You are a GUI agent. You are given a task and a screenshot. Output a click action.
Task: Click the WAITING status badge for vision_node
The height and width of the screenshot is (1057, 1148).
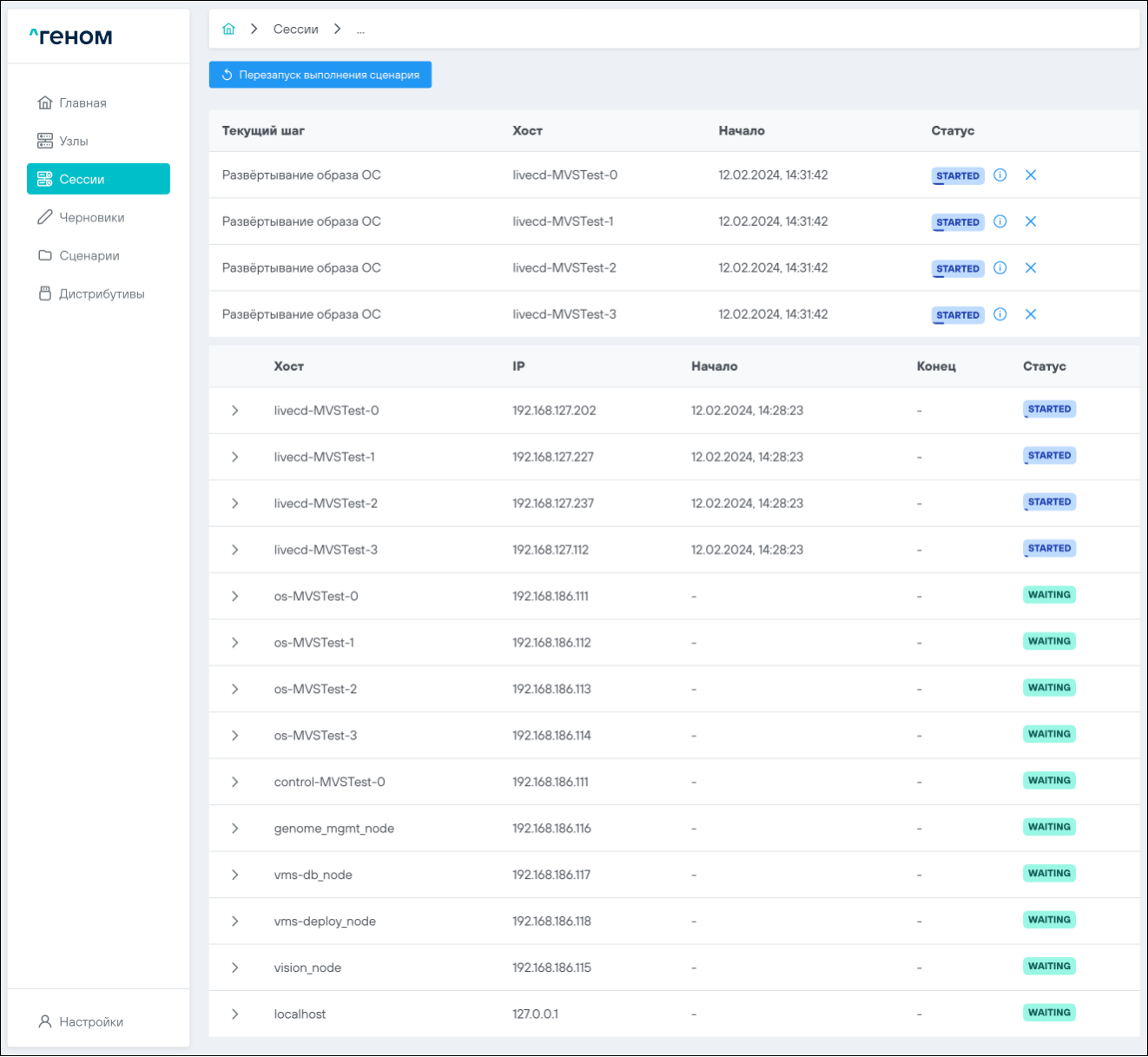1049,967
